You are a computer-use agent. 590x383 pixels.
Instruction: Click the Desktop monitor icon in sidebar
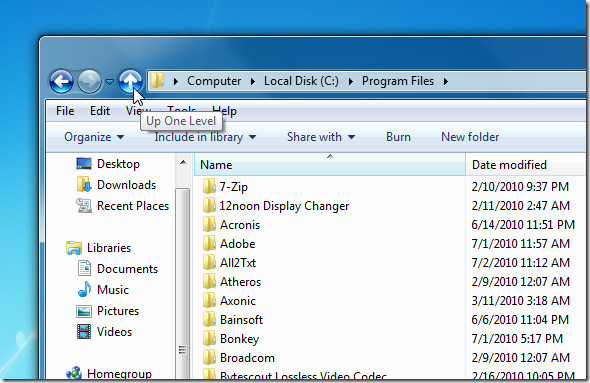click(84, 164)
